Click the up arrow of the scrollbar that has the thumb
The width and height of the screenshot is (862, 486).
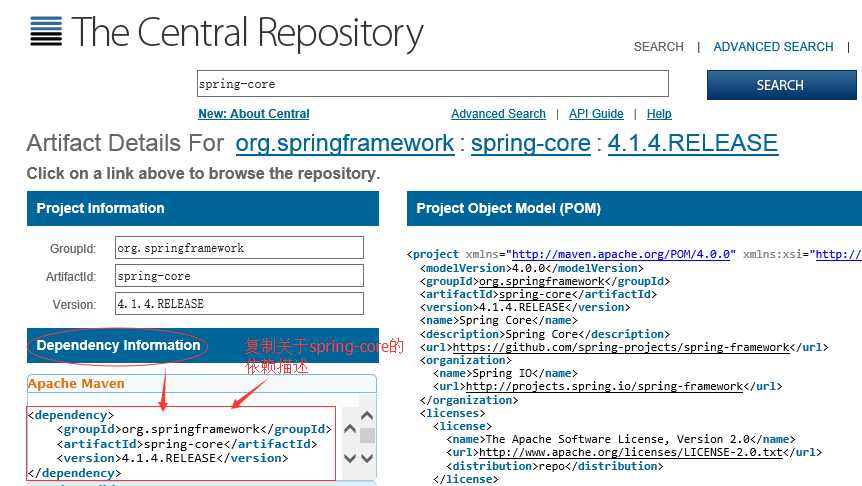367,416
